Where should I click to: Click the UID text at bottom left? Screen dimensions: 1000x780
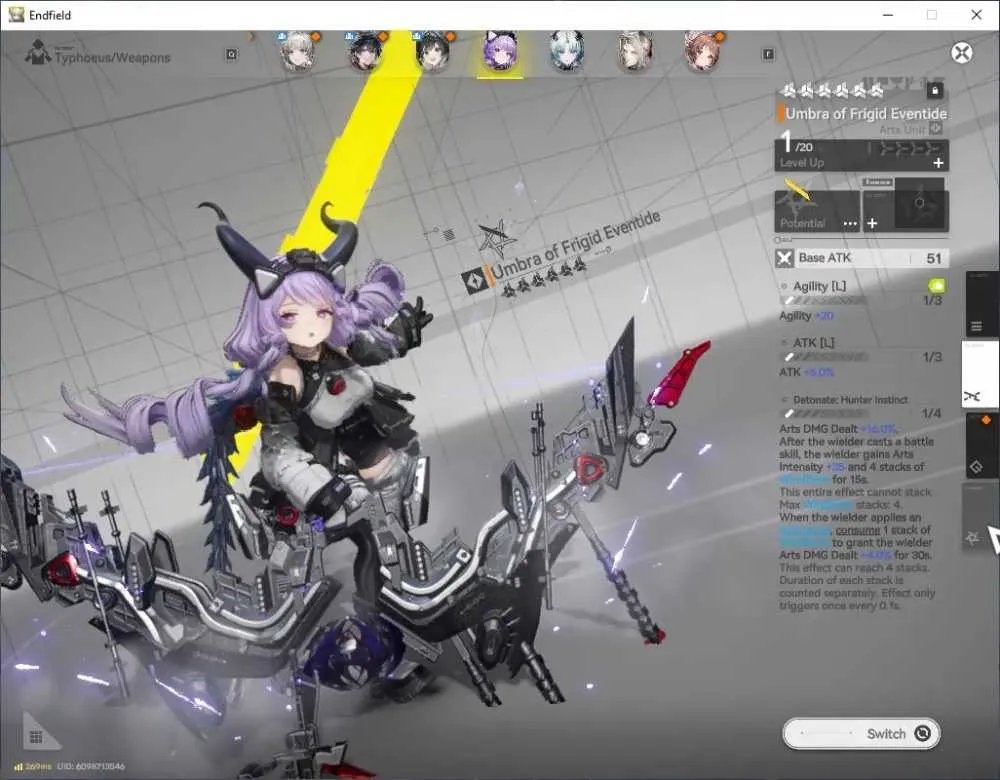(x=91, y=766)
